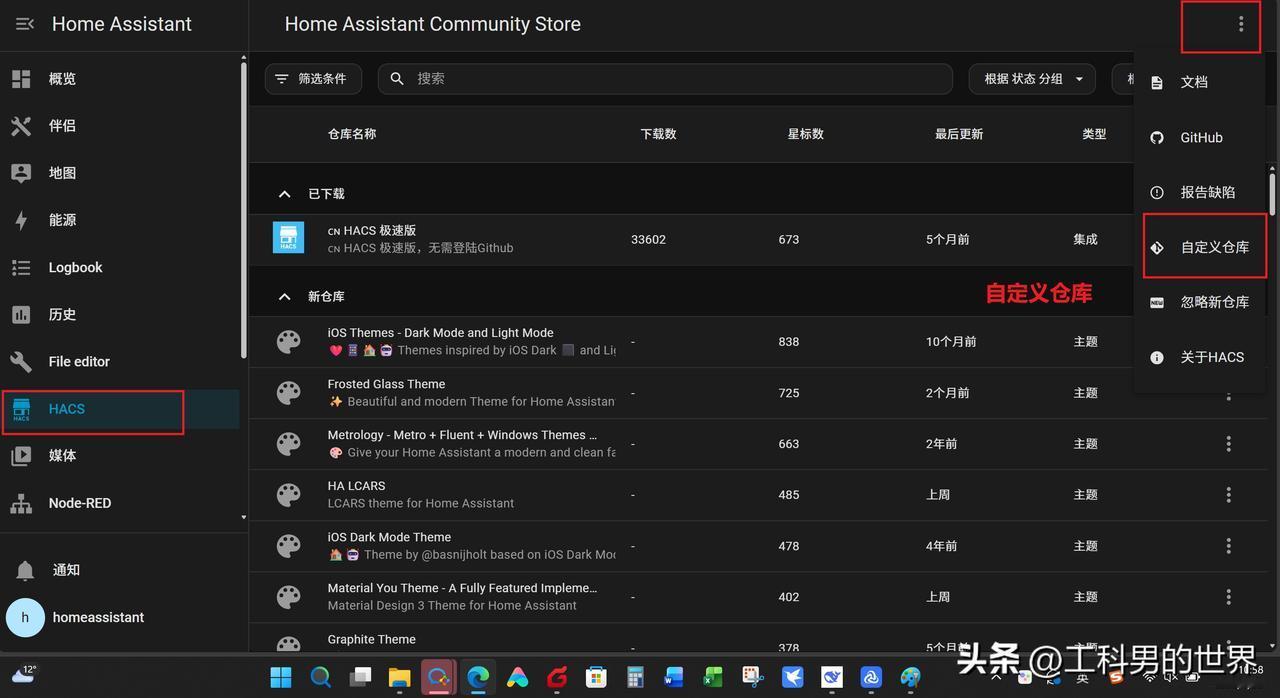Click palette icon of Metrology theme row

[x=288, y=444]
